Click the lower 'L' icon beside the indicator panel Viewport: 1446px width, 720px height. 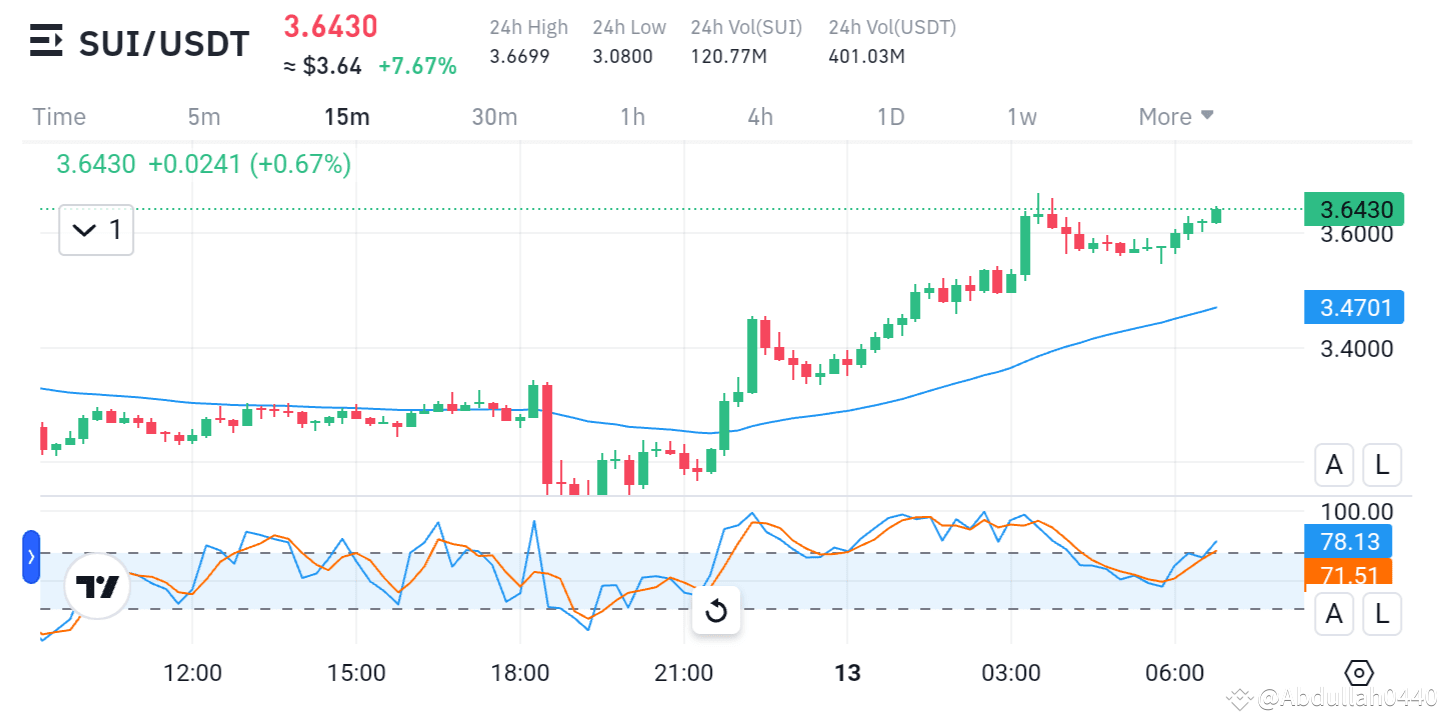pos(1382,613)
